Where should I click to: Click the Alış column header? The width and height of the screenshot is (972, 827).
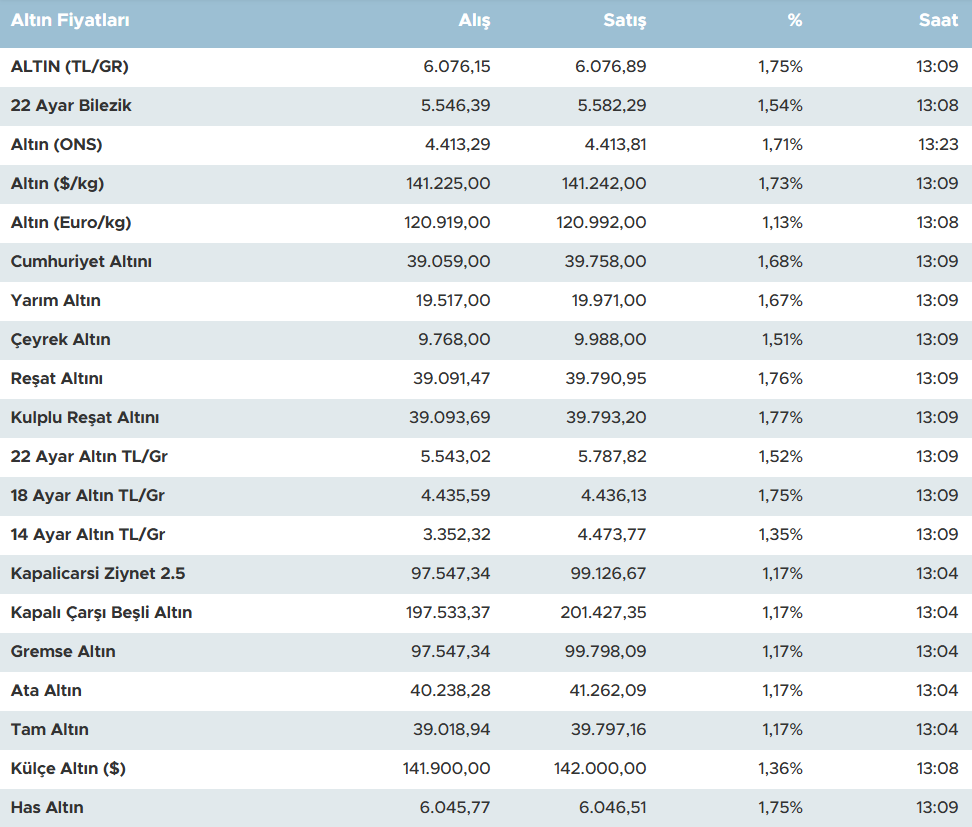click(474, 20)
